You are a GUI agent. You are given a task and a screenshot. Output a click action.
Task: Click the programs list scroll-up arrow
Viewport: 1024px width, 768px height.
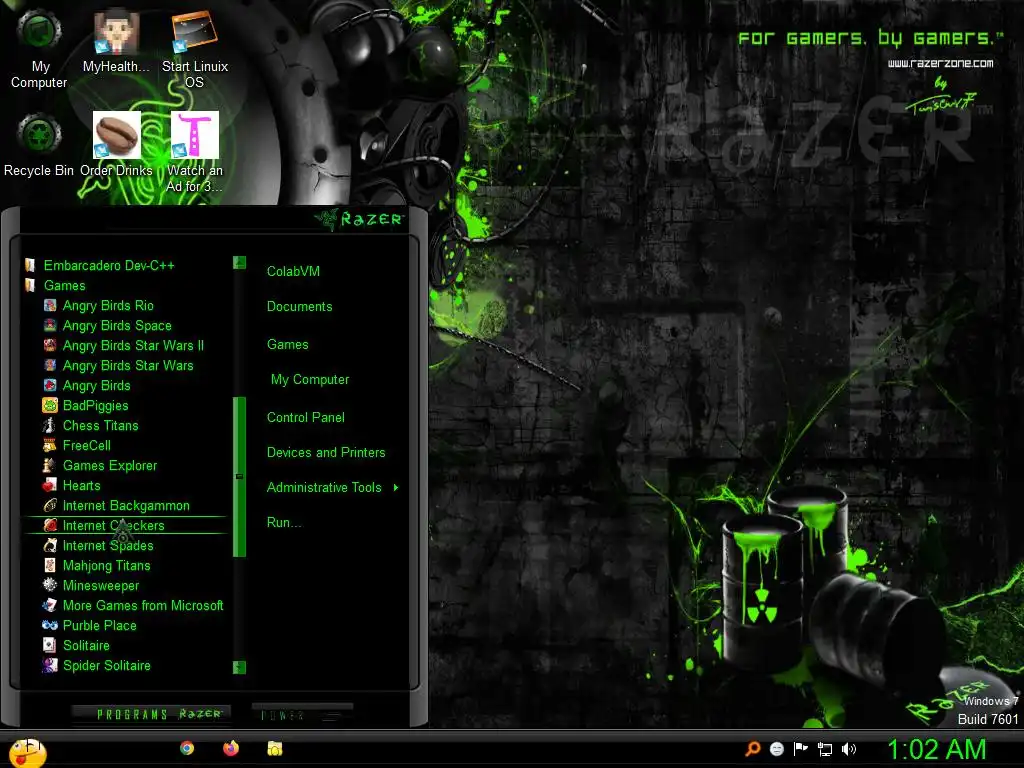click(239, 263)
